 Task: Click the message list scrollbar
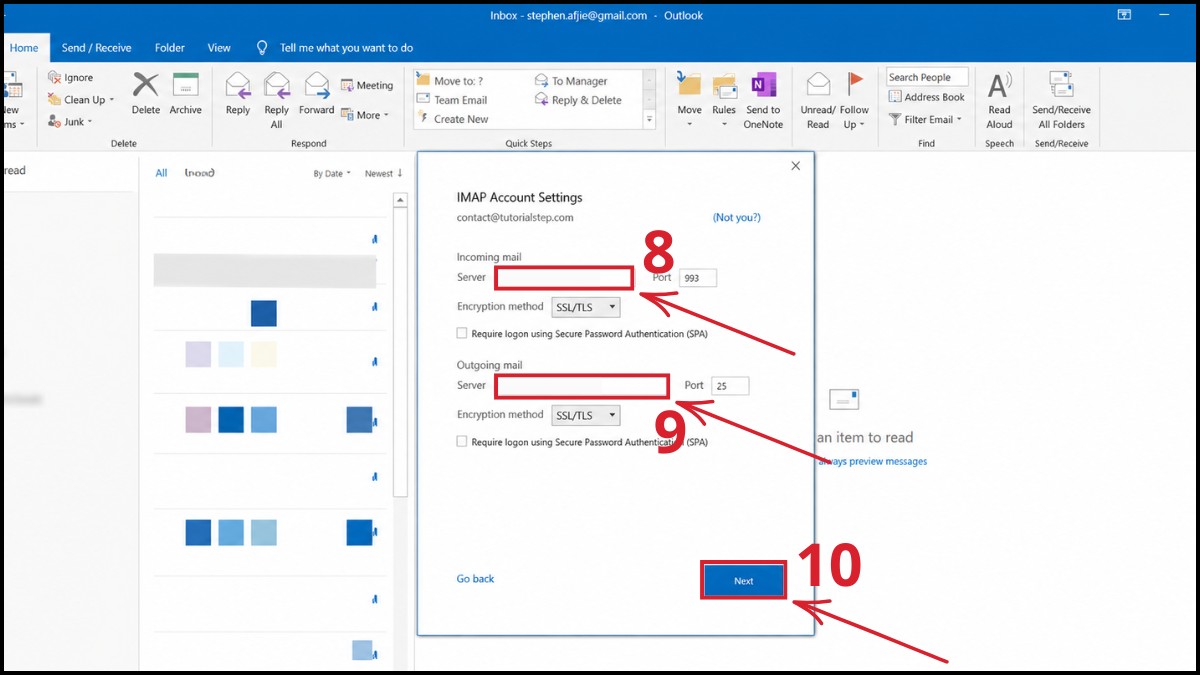(400, 346)
